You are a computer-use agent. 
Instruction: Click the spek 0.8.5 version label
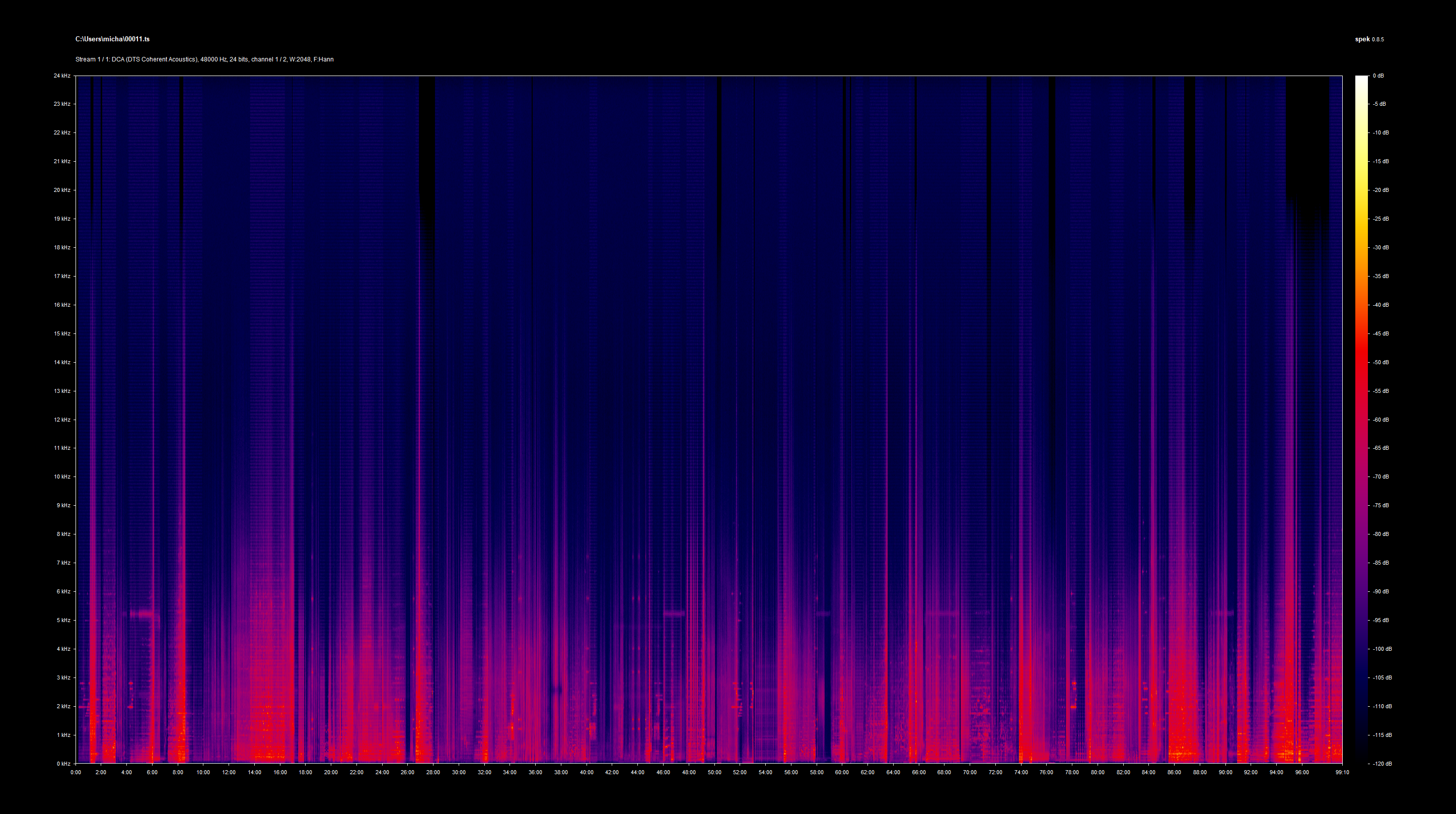(1369, 39)
